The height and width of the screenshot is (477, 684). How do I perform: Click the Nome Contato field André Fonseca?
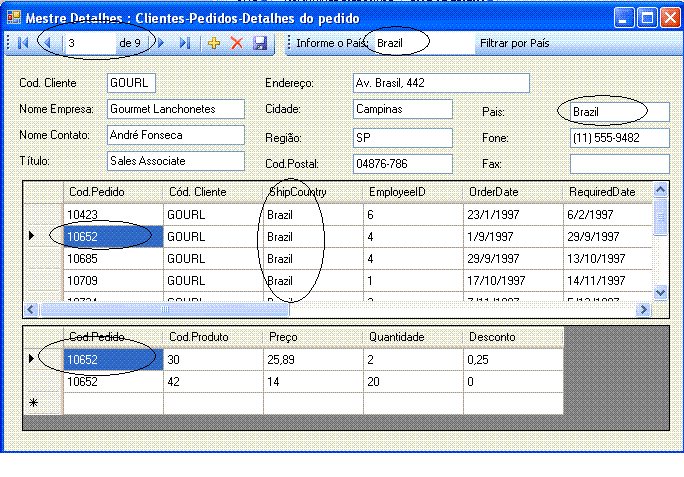[176, 135]
